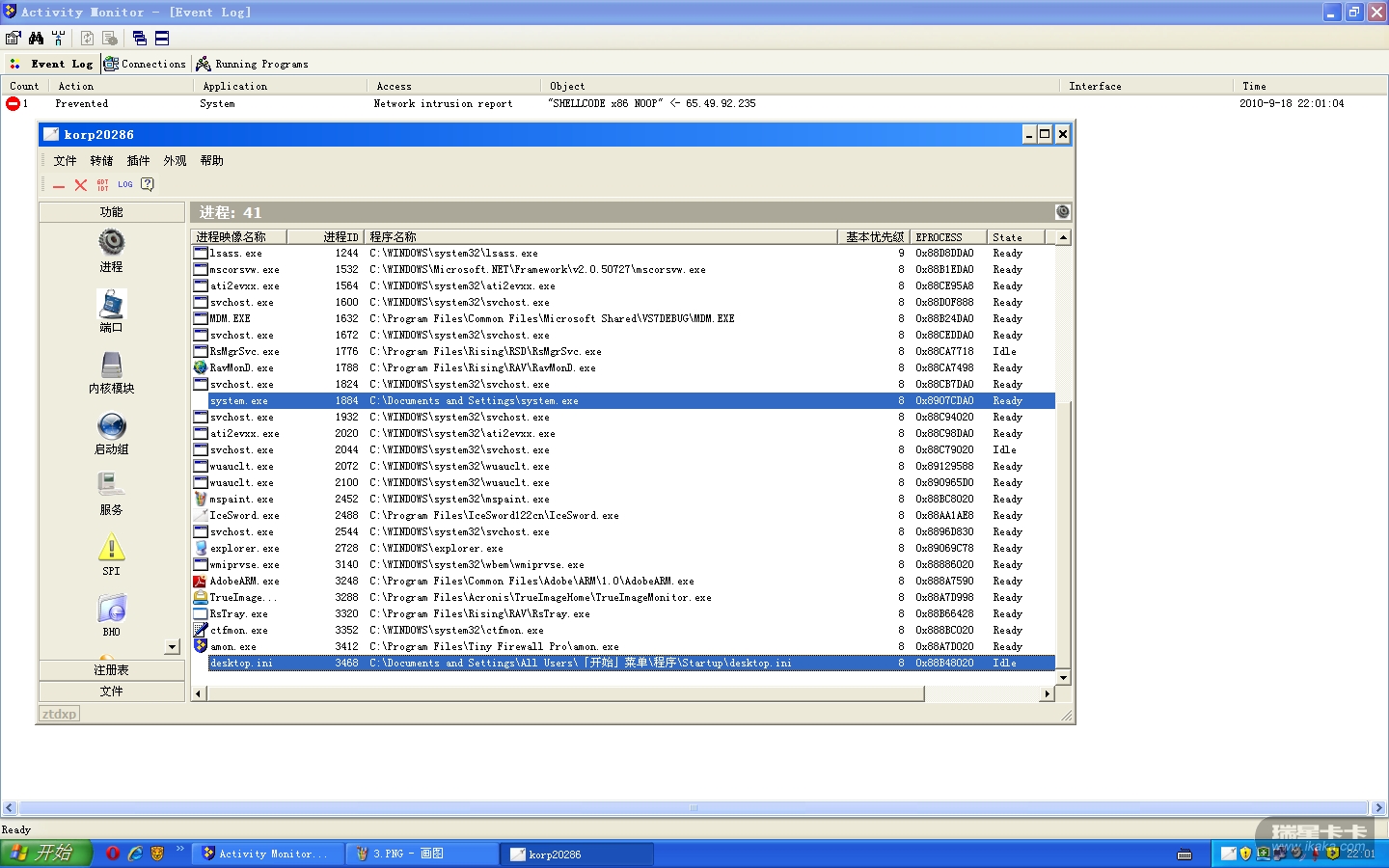
Task: Click the LOG toolbar icon
Action: (125, 184)
